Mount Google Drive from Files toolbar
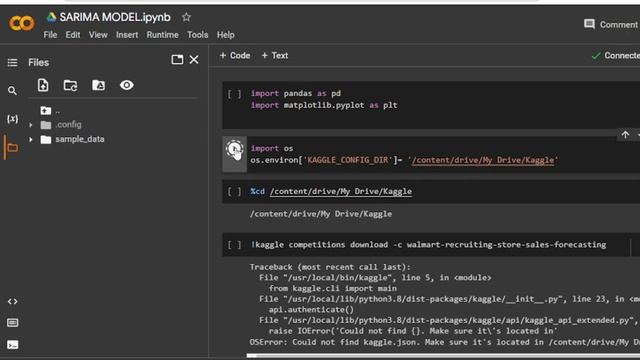The width and height of the screenshot is (640, 360). [x=98, y=85]
